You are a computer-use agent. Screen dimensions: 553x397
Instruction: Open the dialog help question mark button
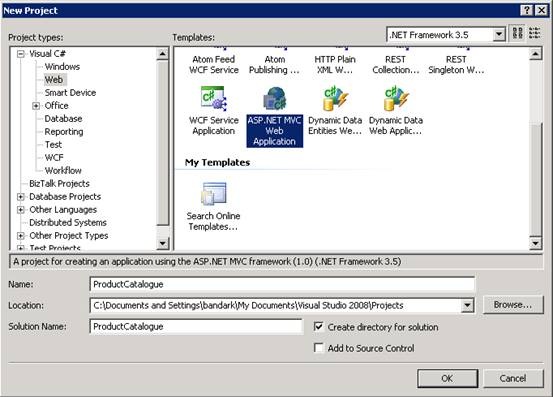(526, 10)
